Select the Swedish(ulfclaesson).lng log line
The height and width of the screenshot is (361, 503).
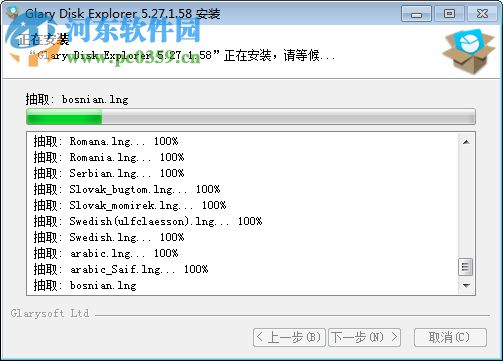148,221
